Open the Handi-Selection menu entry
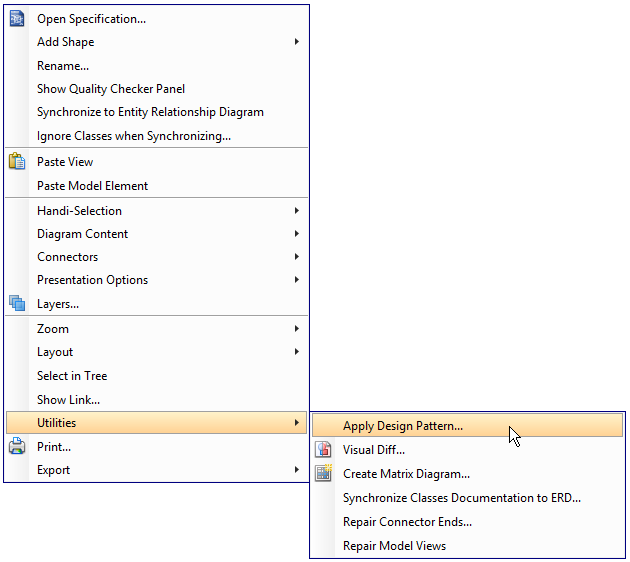630x562 pixels. tap(157, 210)
